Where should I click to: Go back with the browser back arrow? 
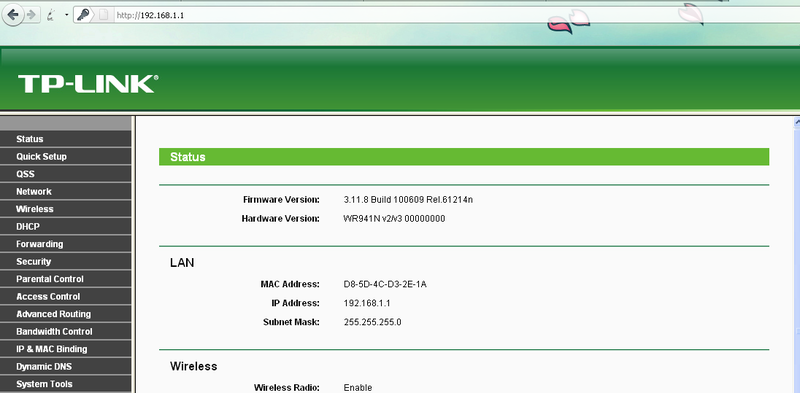pyautogui.click(x=13, y=15)
